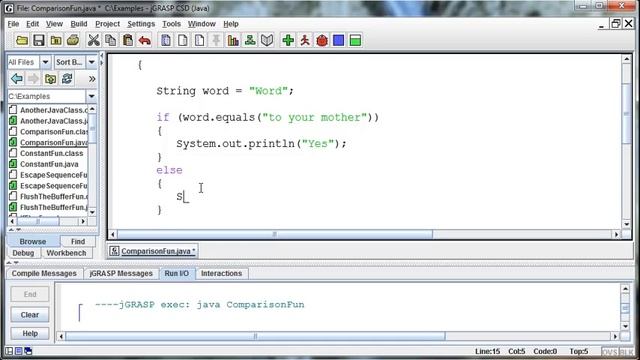Copy selection with the copy icon

pos(110,40)
